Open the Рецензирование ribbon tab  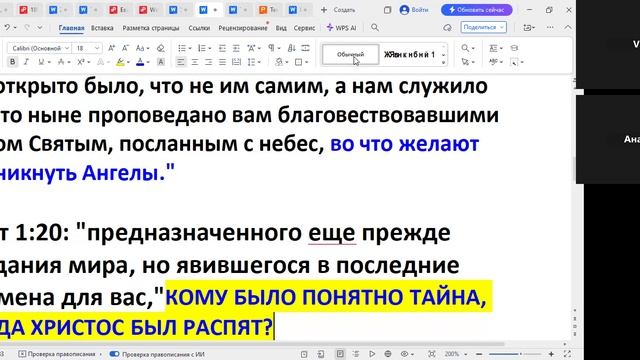[x=243, y=28]
